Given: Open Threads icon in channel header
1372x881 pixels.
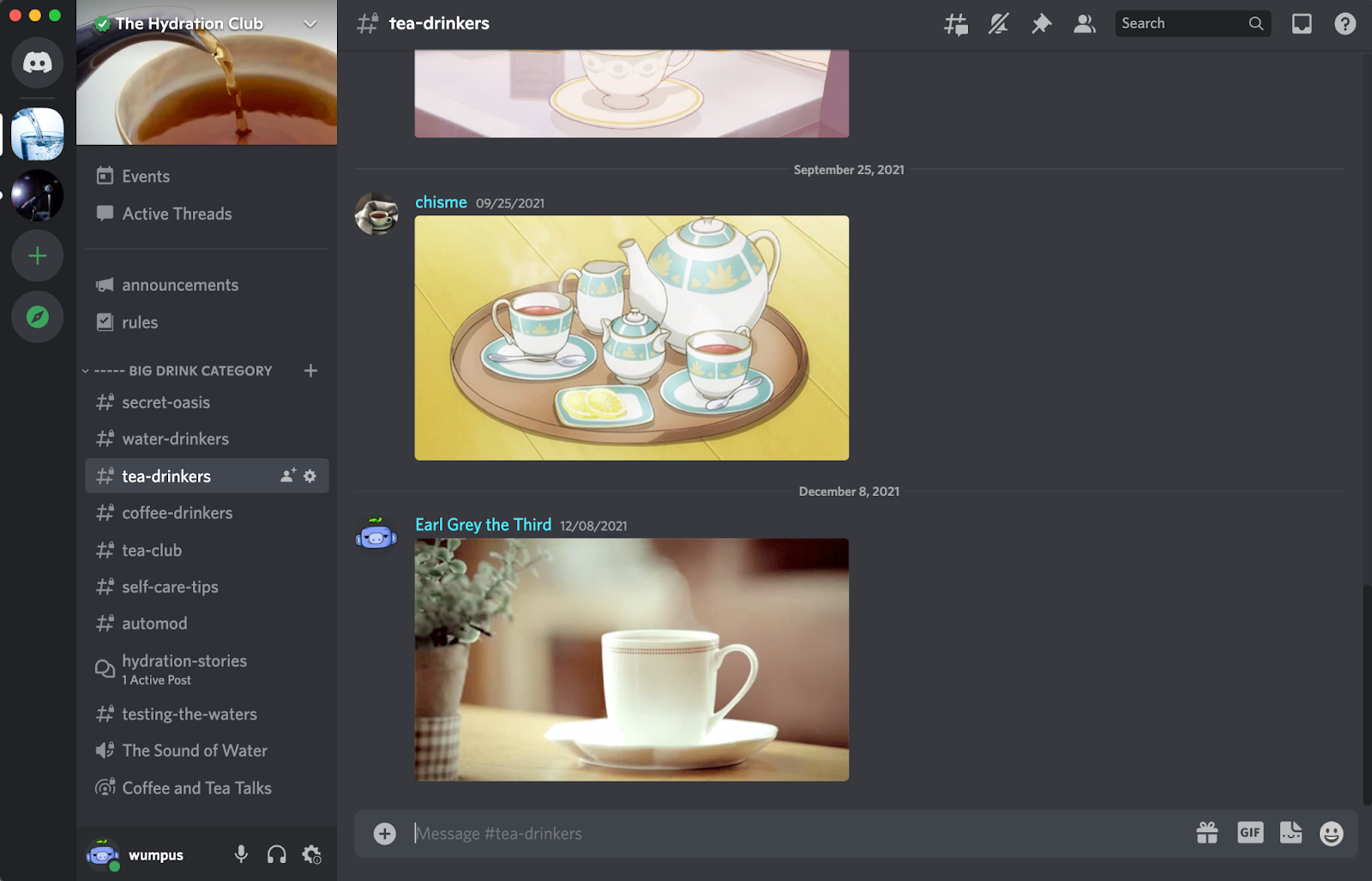Looking at the screenshot, I should 956,24.
